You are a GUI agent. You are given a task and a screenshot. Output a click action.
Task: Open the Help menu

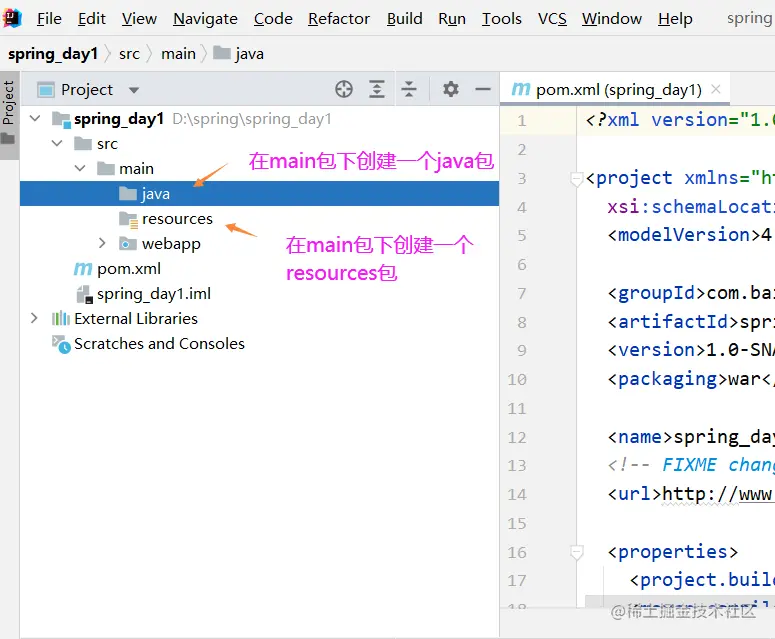click(675, 19)
